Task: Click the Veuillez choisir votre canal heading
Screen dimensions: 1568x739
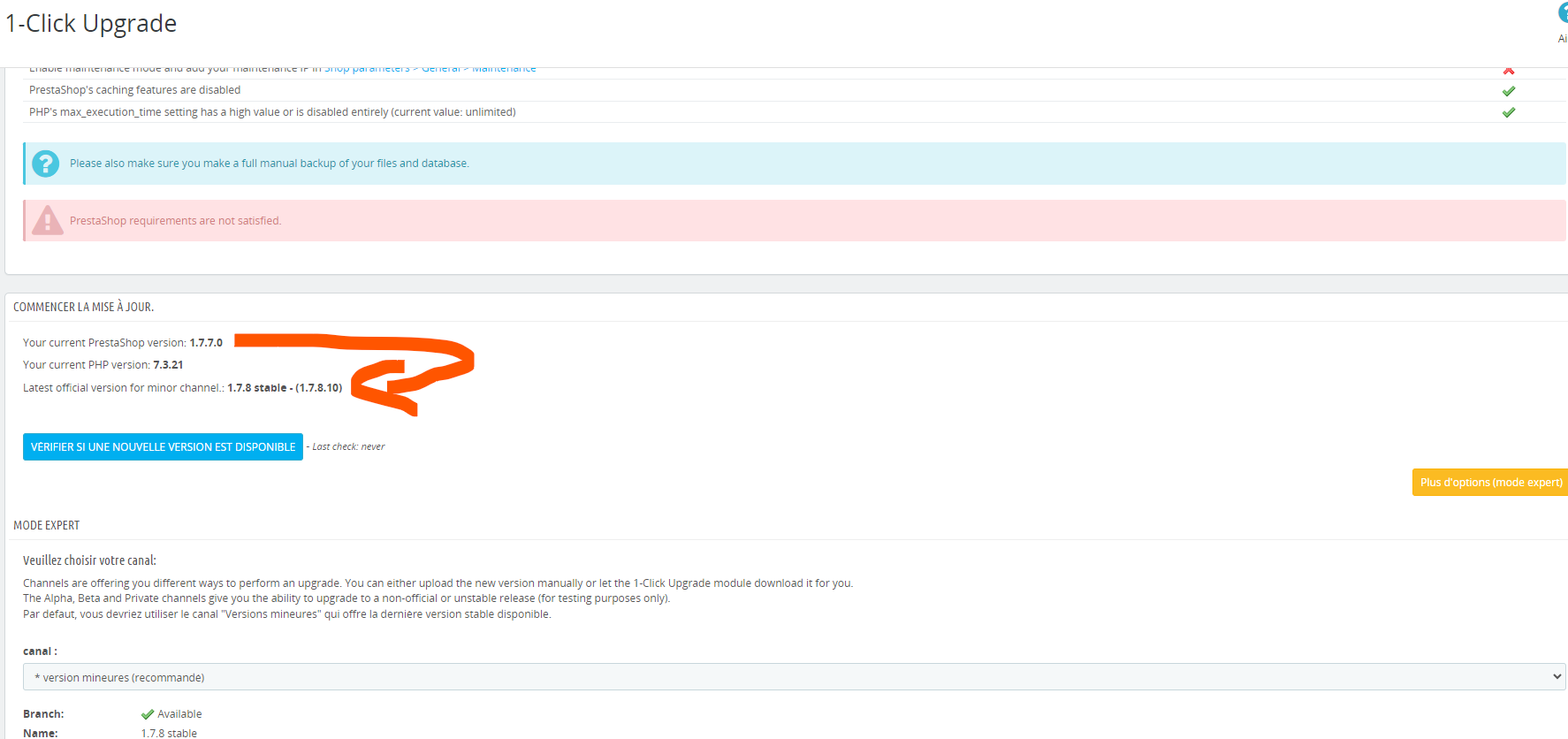Action: (89, 560)
